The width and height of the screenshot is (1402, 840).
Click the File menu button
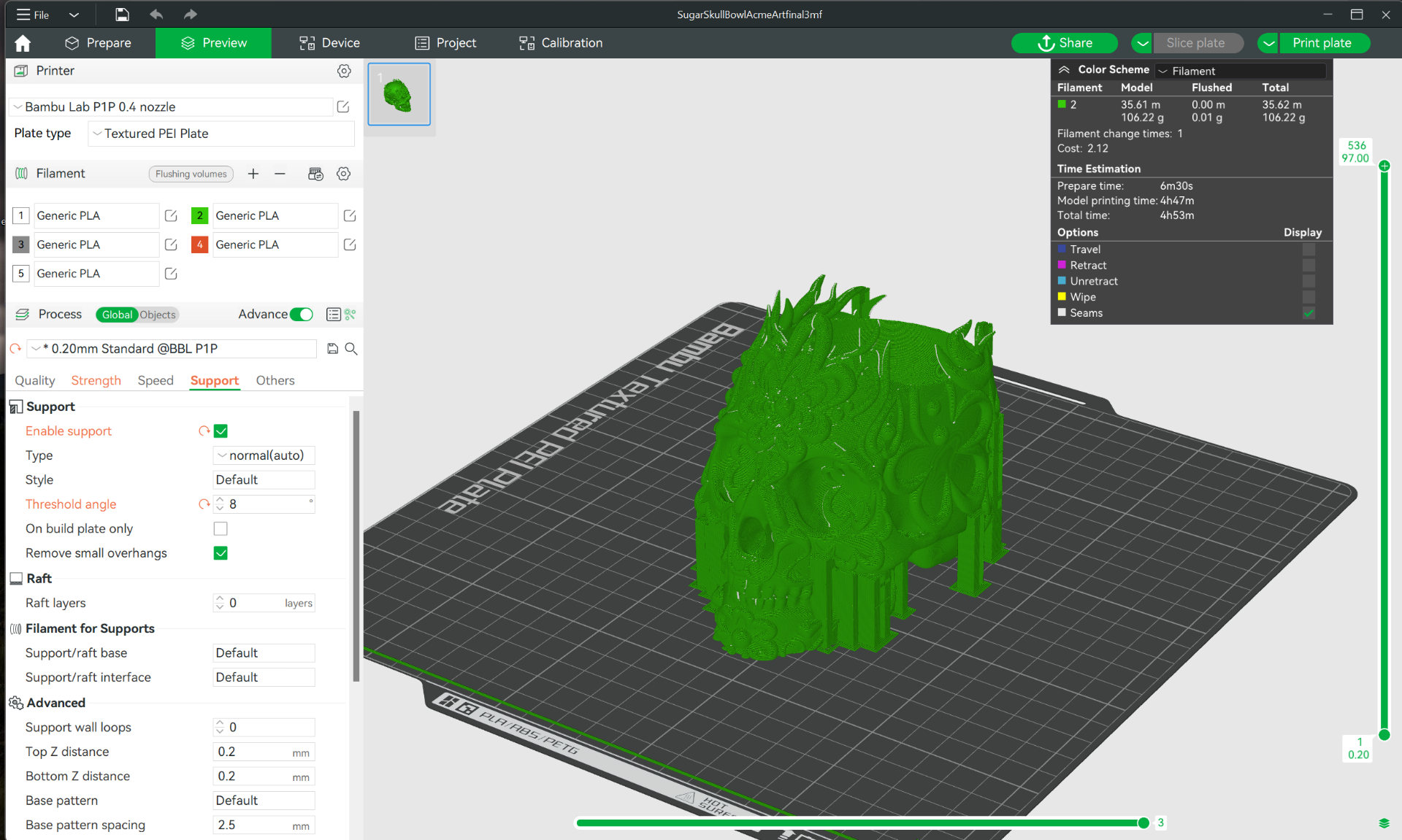(x=34, y=15)
